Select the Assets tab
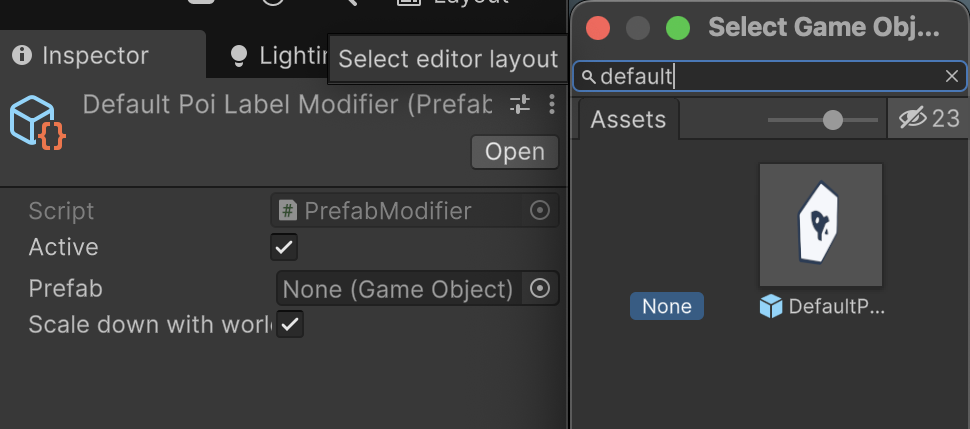970x429 pixels. click(x=629, y=119)
